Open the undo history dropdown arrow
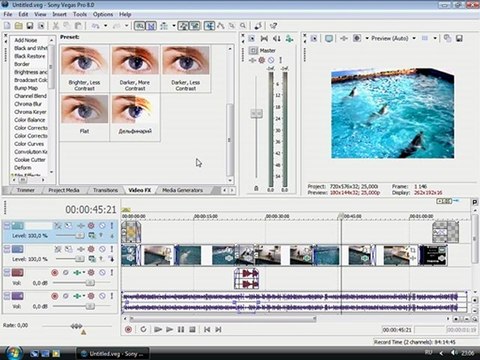480x360 pixels. (x=106, y=26)
